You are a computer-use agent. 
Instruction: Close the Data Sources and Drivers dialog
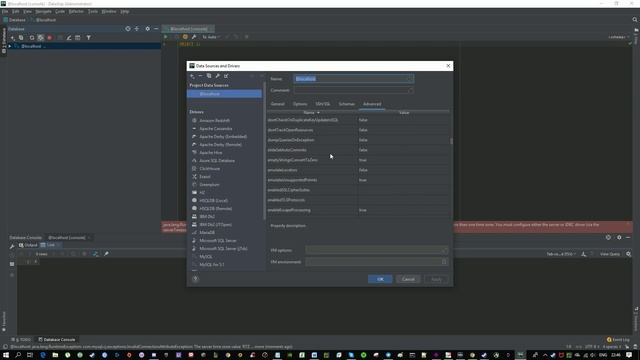pos(448,66)
